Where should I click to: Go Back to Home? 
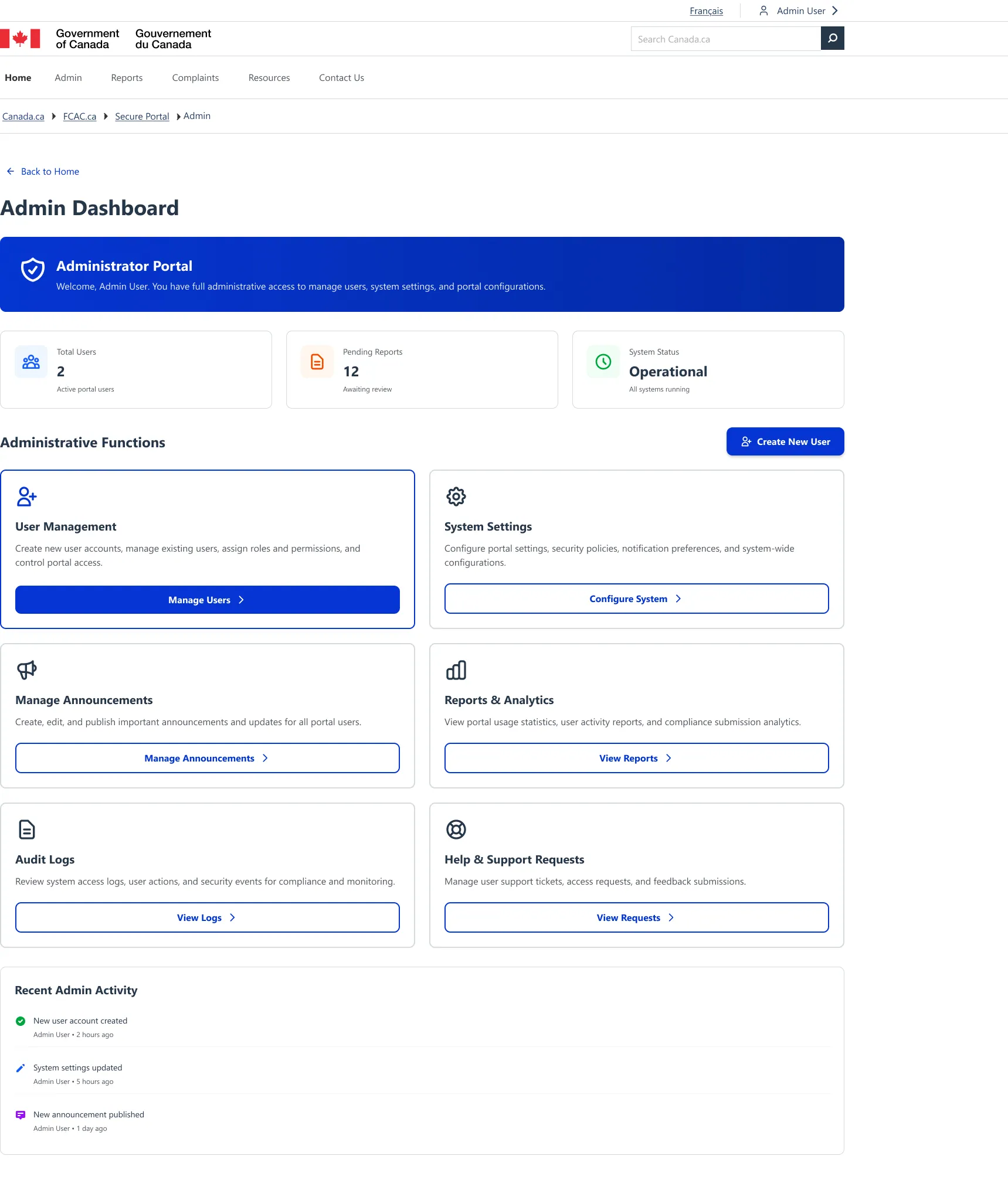(43, 172)
